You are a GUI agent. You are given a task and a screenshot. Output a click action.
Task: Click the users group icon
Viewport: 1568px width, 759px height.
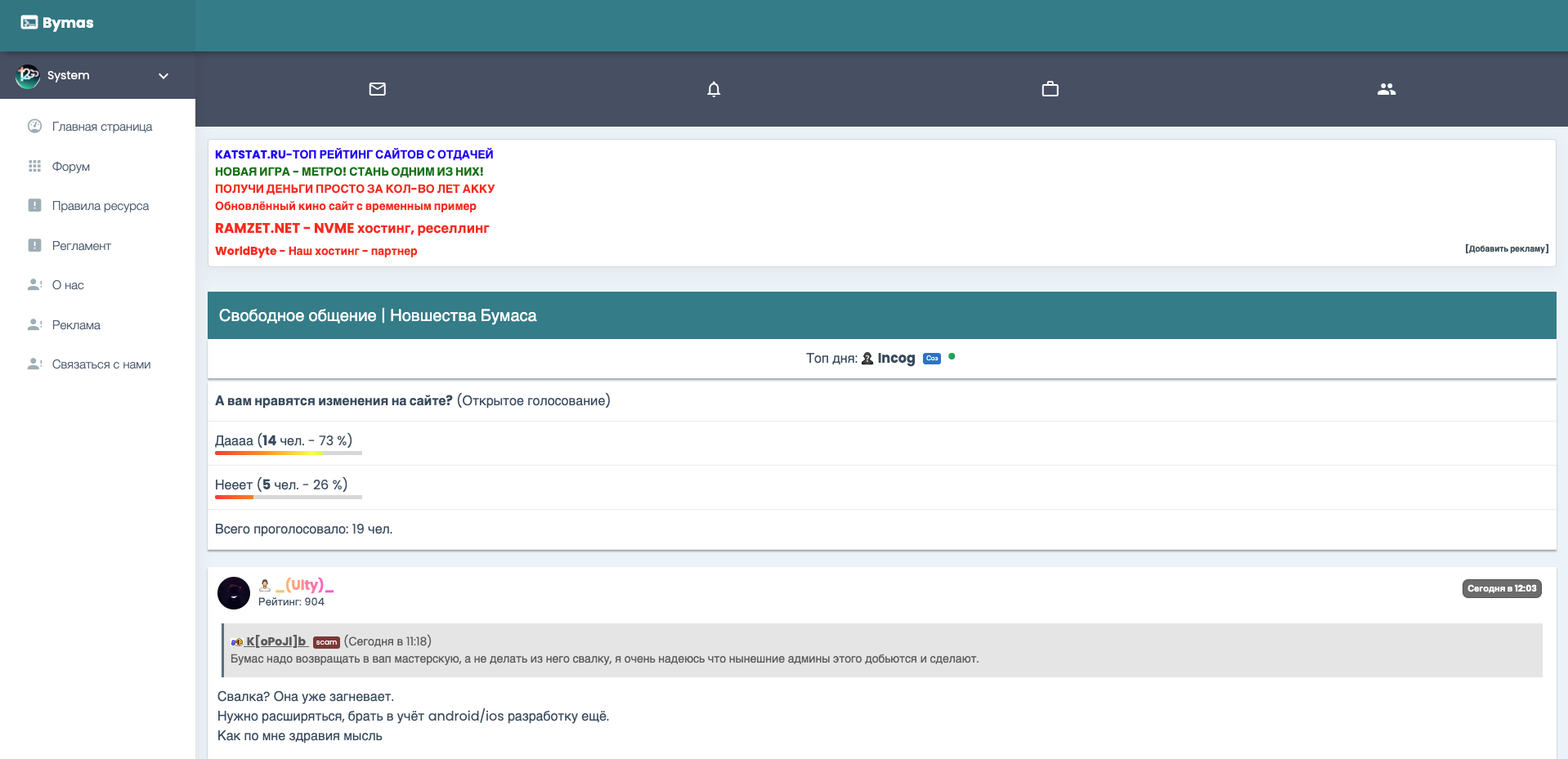[x=1386, y=89]
